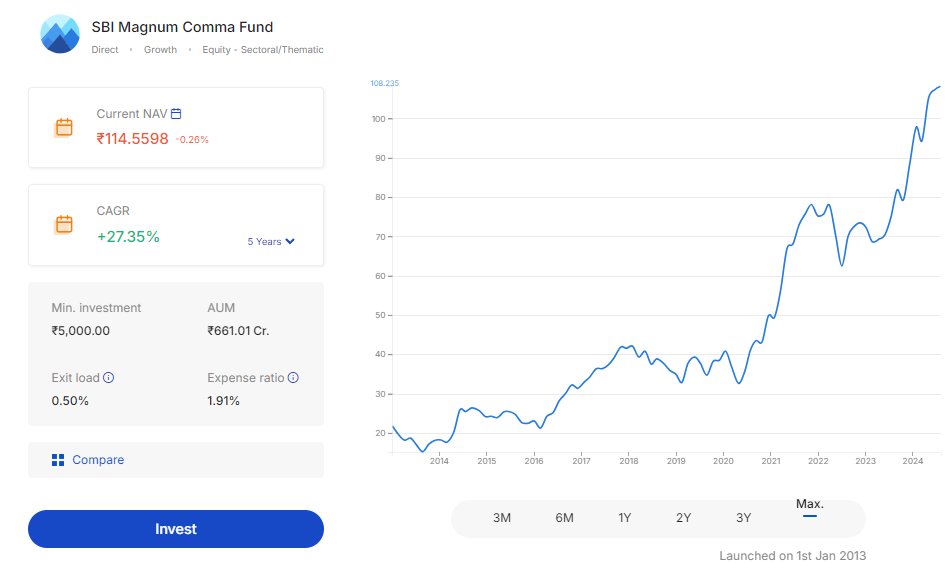Switch chart to 6M range
Screen dimensions: 945x580
(564, 518)
